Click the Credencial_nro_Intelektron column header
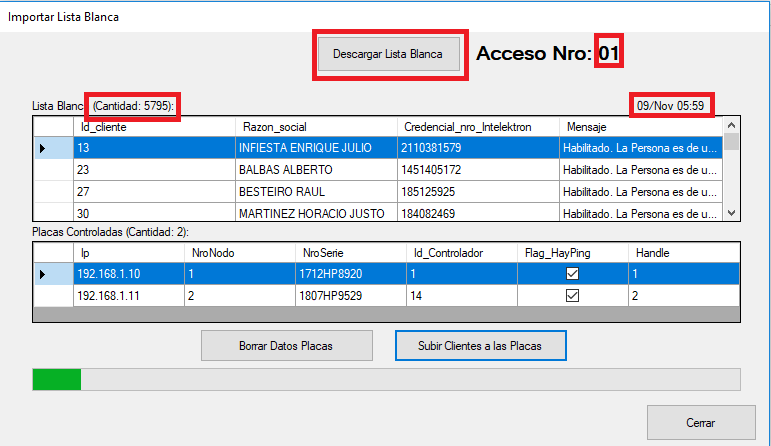The width and height of the screenshot is (771, 446). pyautogui.click(x=477, y=127)
